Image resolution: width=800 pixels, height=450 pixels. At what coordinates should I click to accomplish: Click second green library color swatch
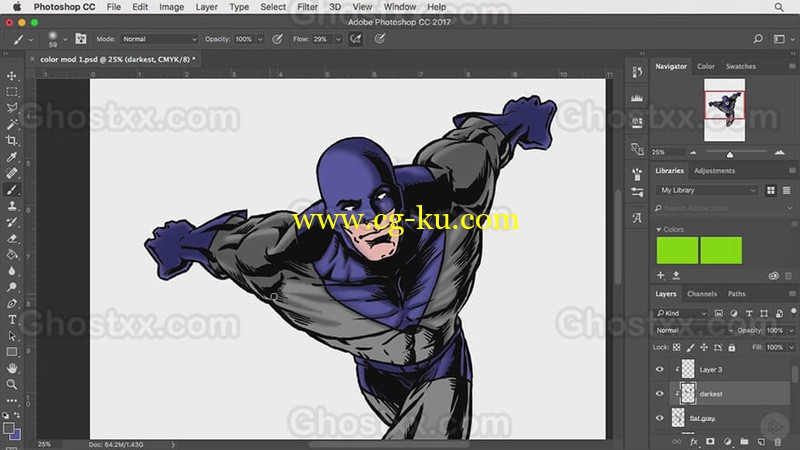click(721, 250)
